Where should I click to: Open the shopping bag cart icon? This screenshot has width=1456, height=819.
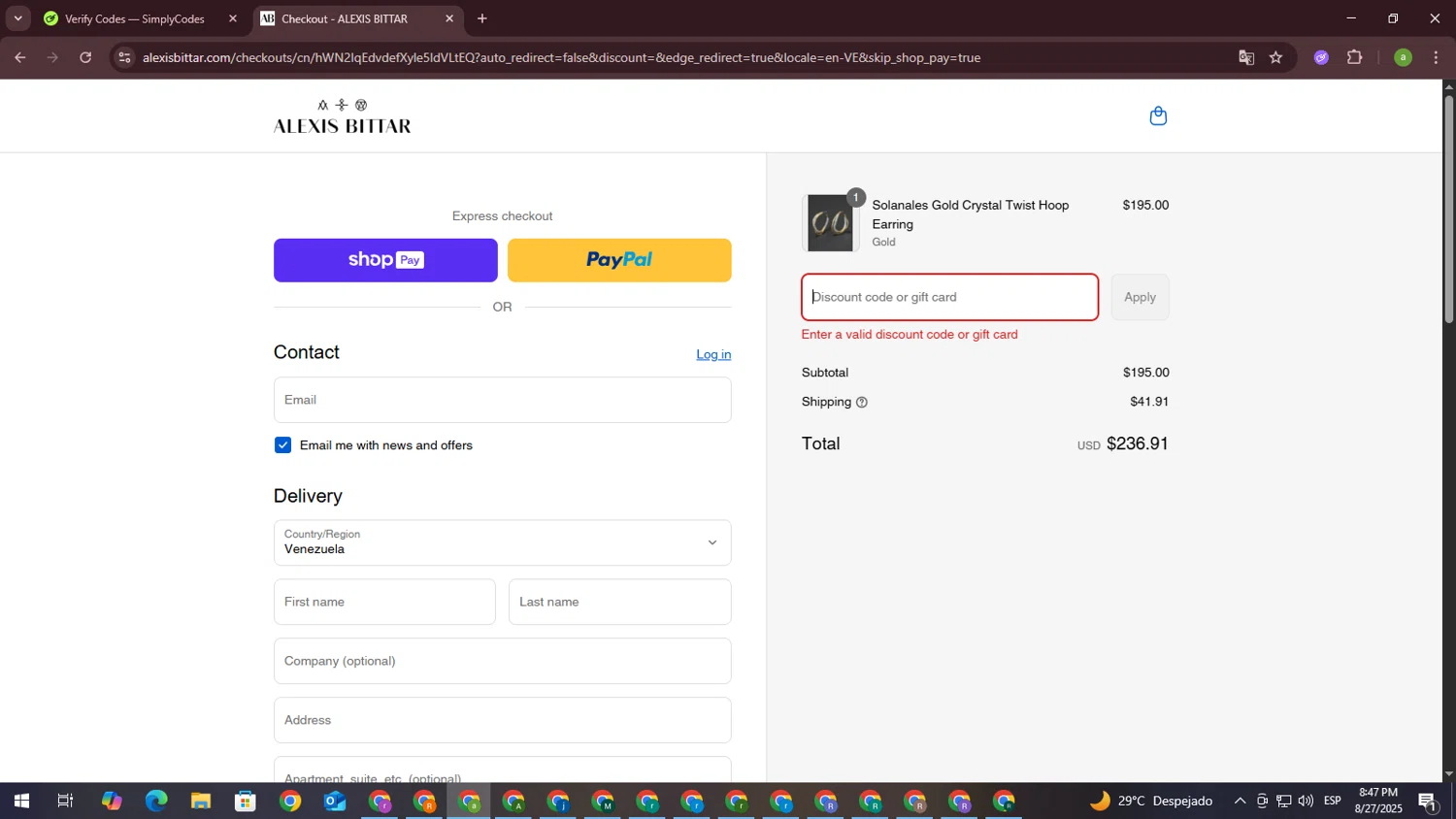[1157, 116]
